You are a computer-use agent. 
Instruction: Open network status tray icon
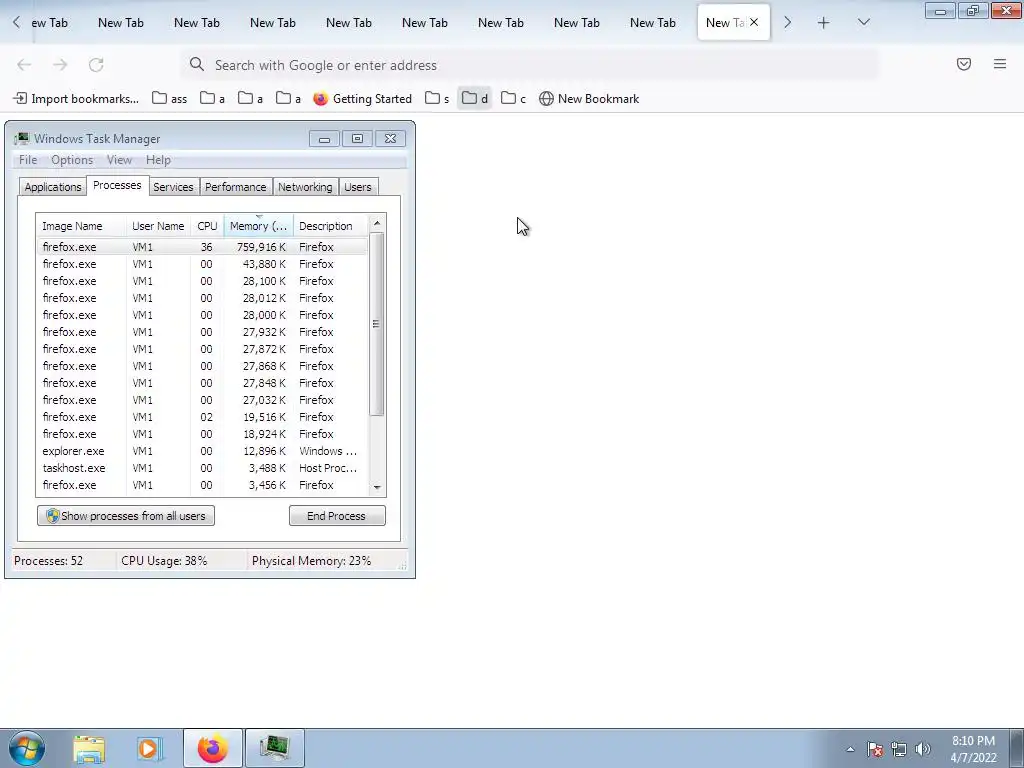pos(899,749)
